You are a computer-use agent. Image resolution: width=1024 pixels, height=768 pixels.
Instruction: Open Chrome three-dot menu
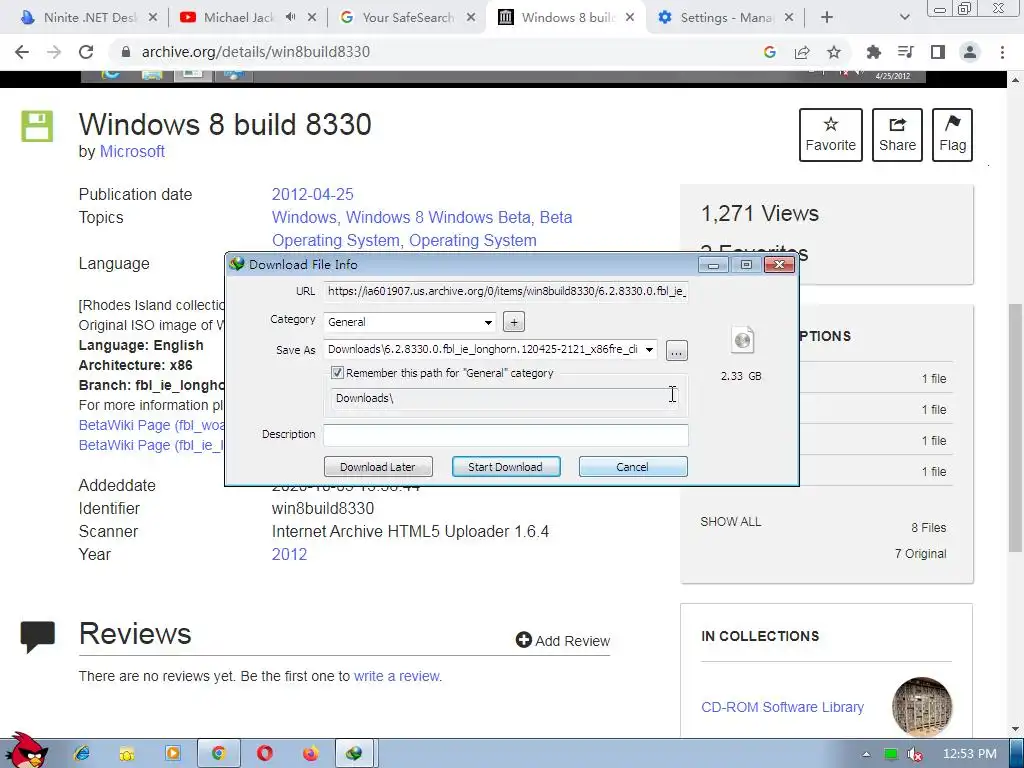[1002, 52]
